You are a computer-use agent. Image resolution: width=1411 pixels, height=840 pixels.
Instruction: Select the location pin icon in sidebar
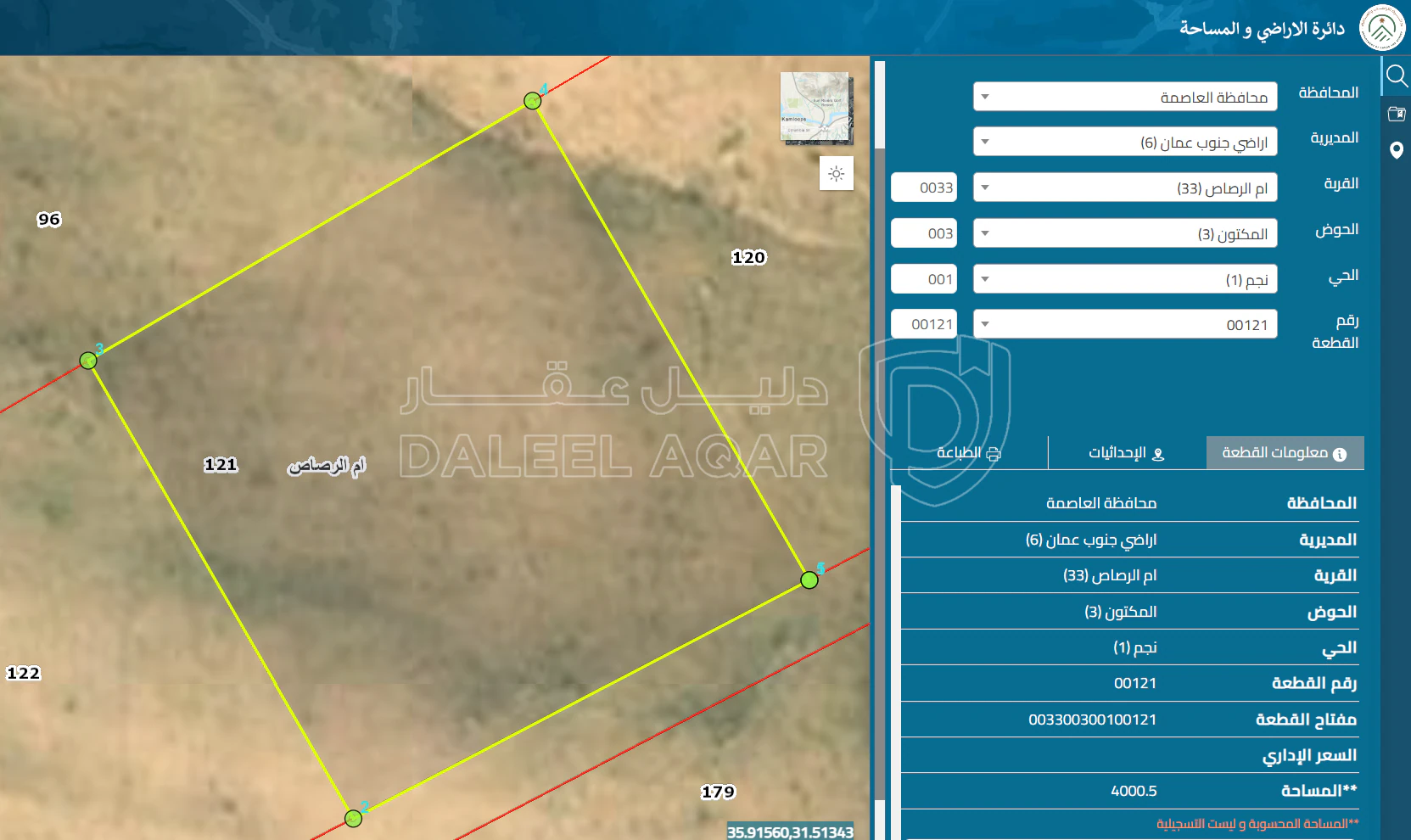[1397, 150]
